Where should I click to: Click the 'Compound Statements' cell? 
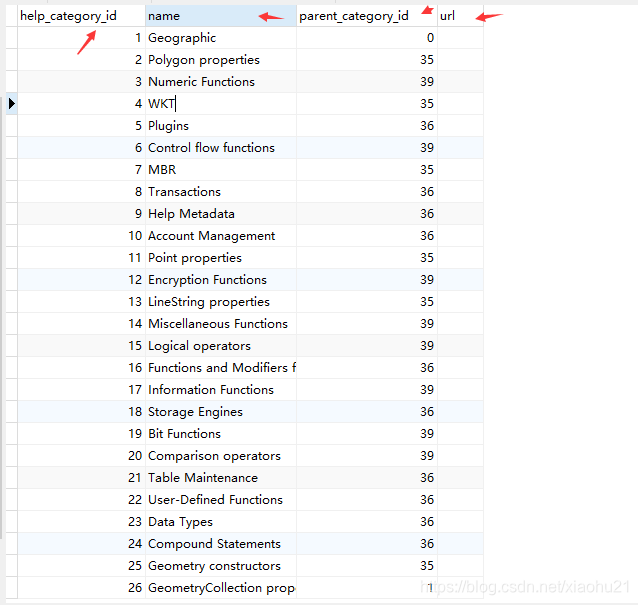[221, 544]
